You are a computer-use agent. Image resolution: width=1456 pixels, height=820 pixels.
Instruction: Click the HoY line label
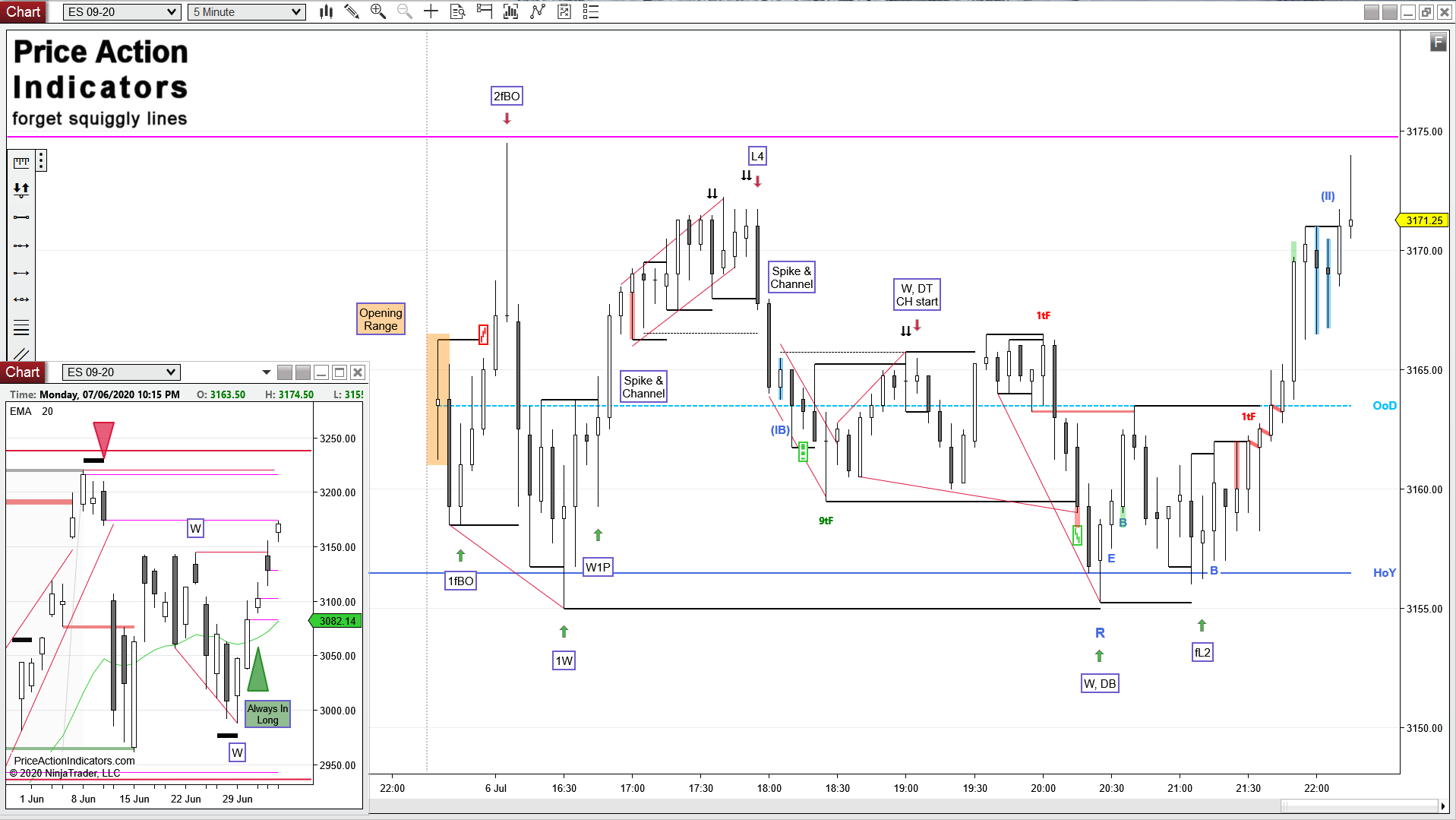coord(1384,573)
